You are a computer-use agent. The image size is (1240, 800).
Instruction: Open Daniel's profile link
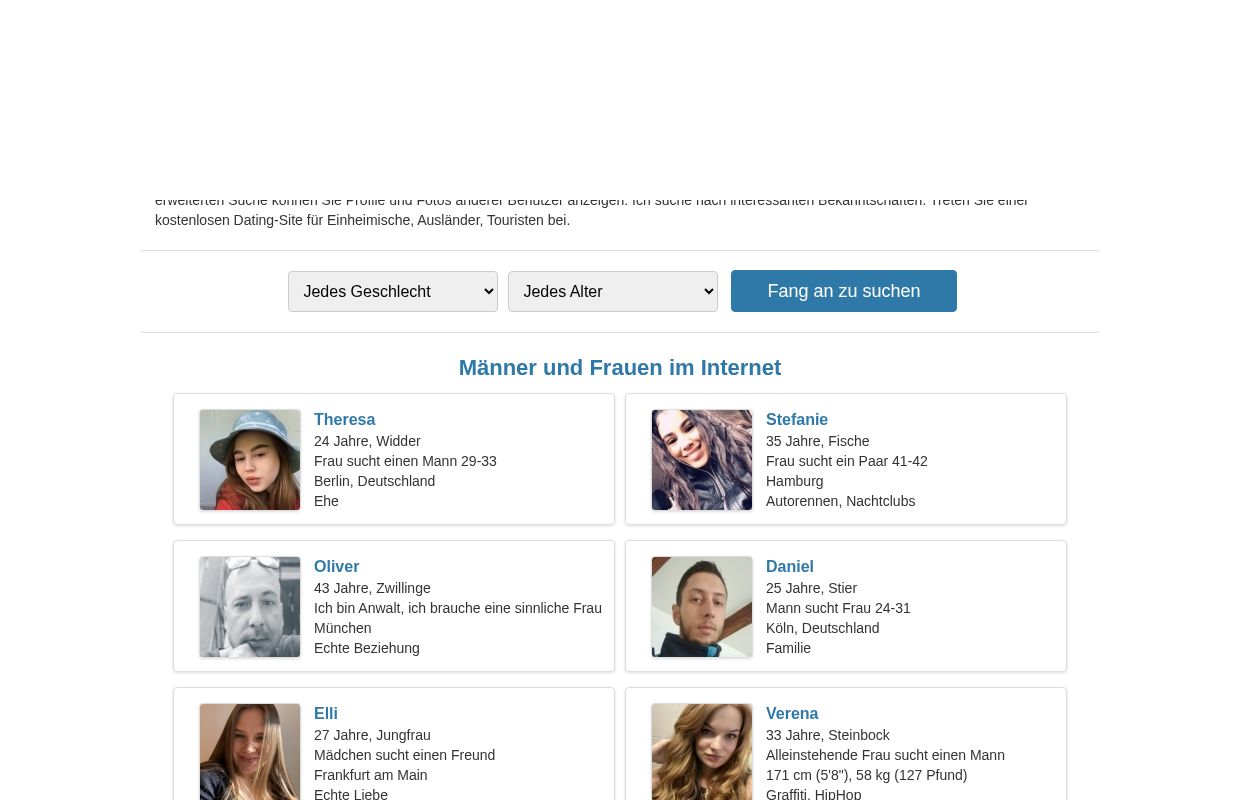tap(790, 567)
